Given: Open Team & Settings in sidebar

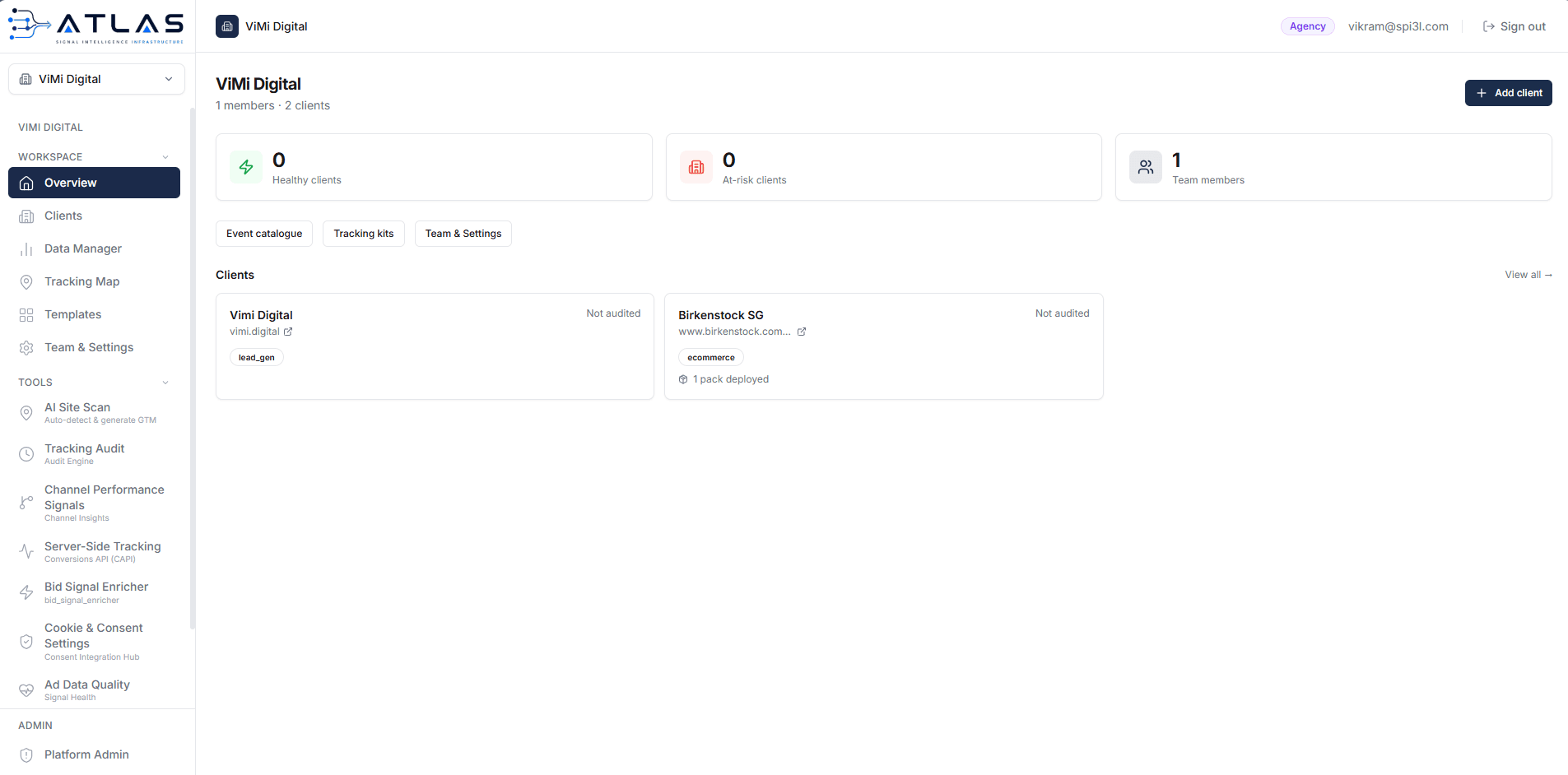Looking at the screenshot, I should pos(94,347).
